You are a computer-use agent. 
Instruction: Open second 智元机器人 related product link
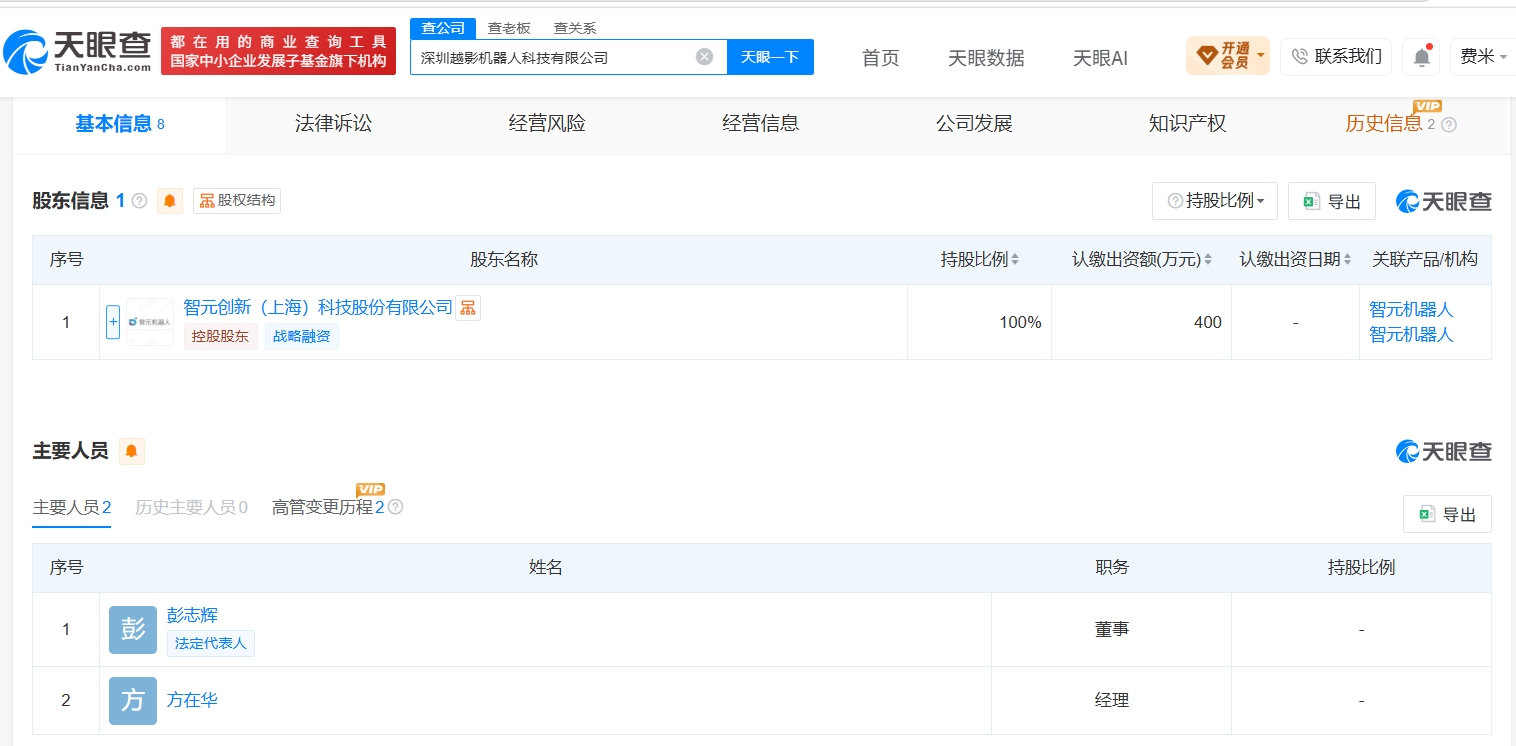click(1411, 334)
